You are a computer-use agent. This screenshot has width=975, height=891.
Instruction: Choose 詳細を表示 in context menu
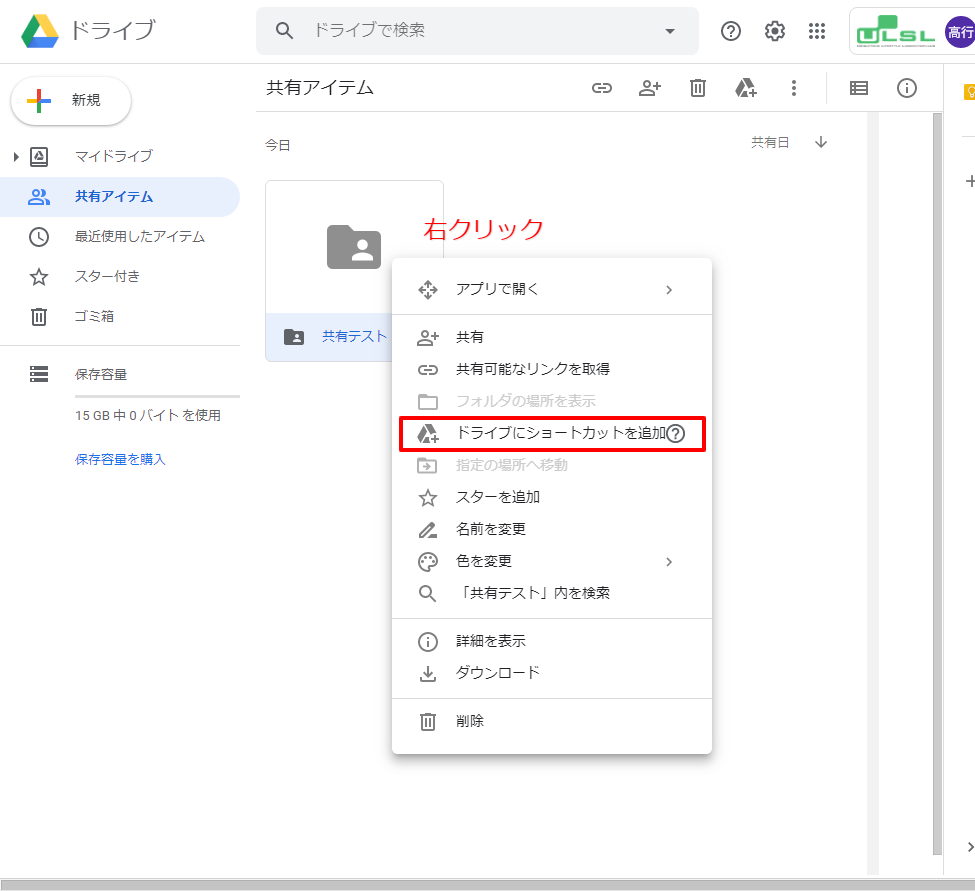click(x=552, y=641)
